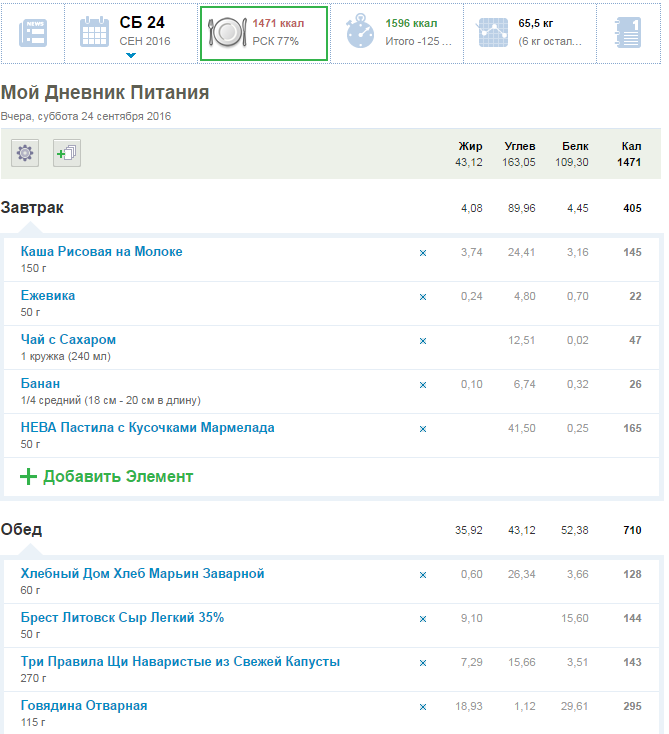The width and height of the screenshot is (669, 734).
Task: Delete the Ежевика item with x
Action: (x=422, y=297)
